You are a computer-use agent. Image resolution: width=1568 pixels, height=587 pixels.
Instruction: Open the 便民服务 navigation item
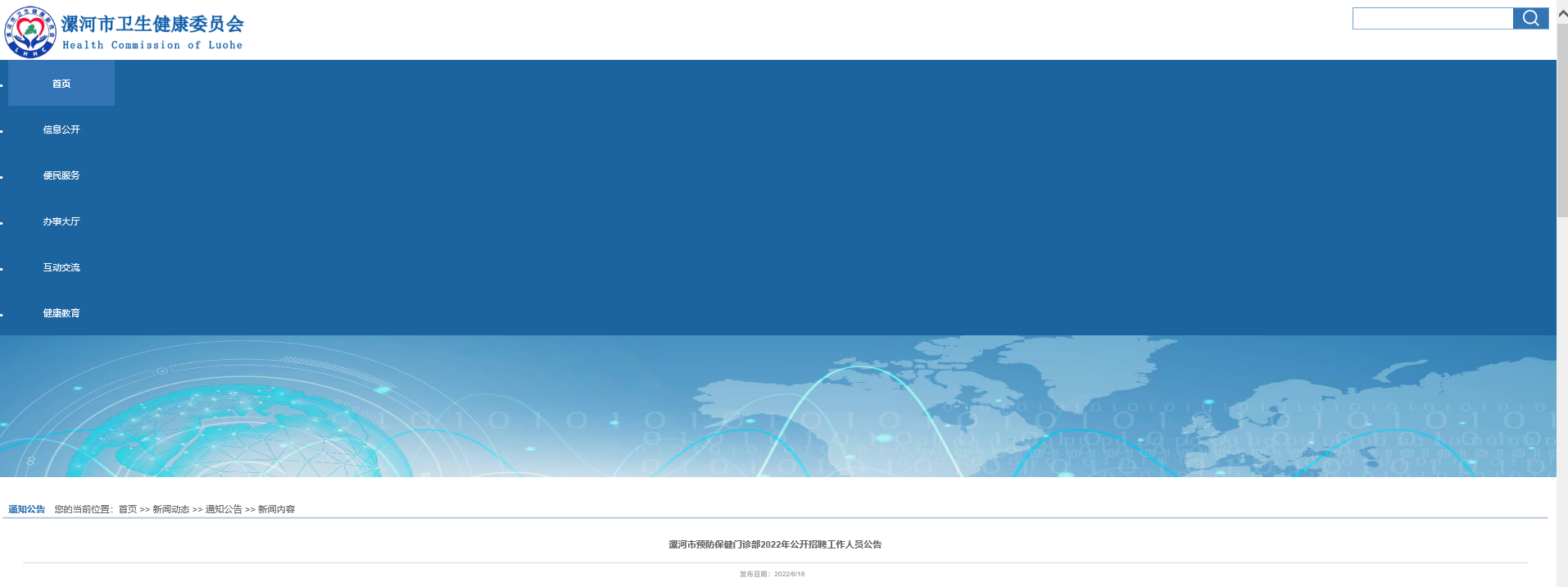[61, 175]
